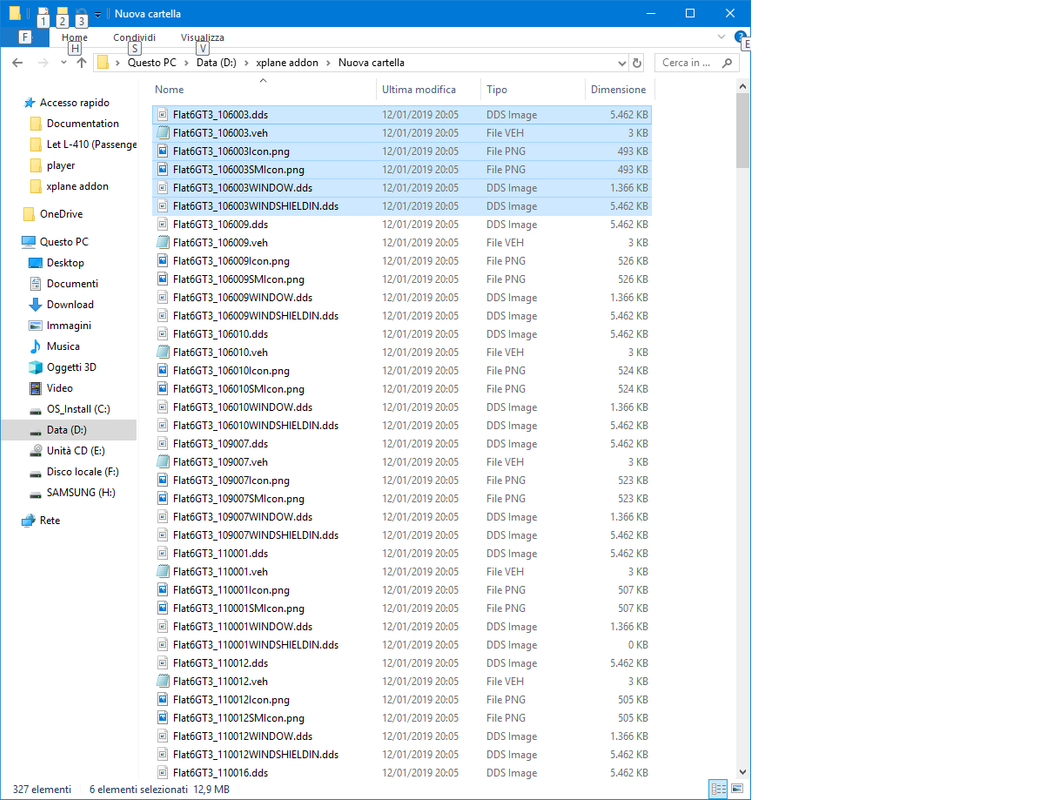Viewport: 1053px width, 800px height.
Task: Click the search magnifier icon
Action: (727, 62)
